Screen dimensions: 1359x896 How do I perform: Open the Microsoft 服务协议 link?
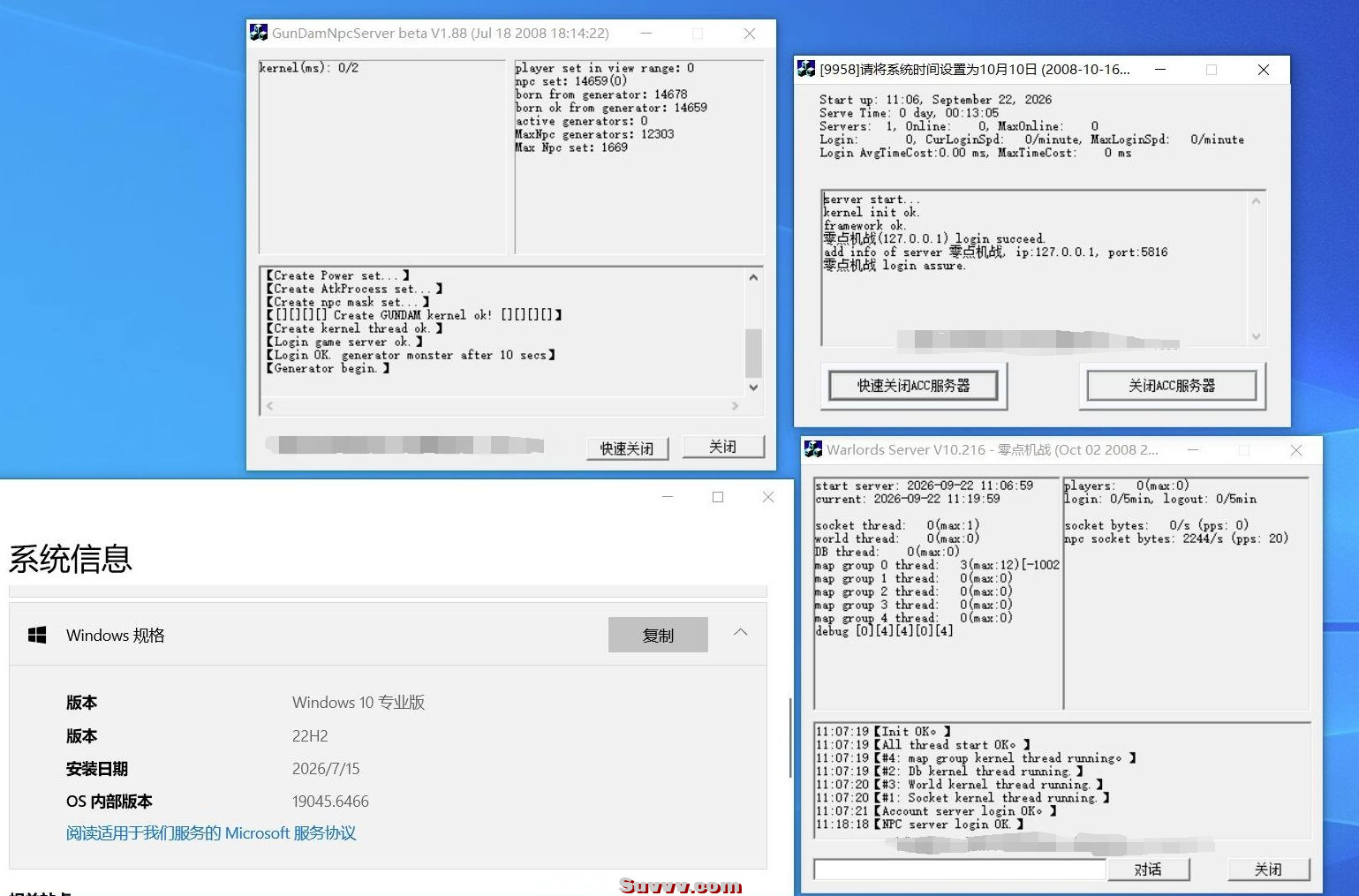point(211,833)
